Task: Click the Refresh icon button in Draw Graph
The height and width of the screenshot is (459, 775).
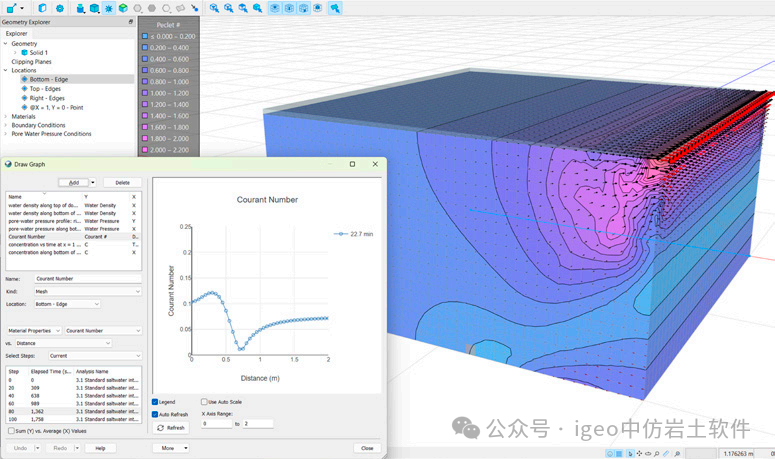Action: (x=171, y=427)
